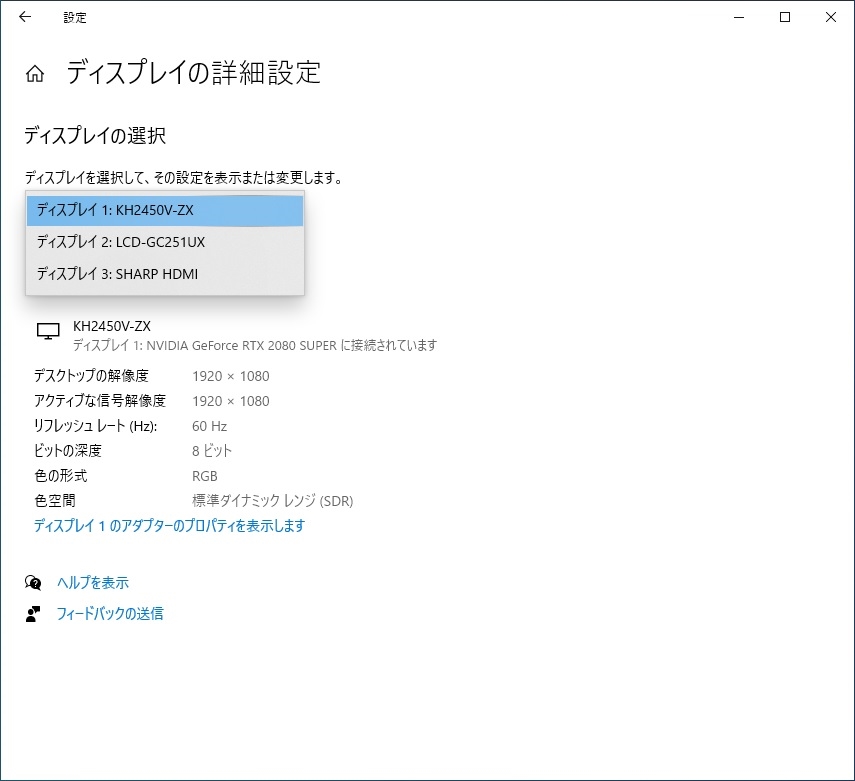Close the Settings window
The height and width of the screenshot is (781, 855).
point(830,17)
